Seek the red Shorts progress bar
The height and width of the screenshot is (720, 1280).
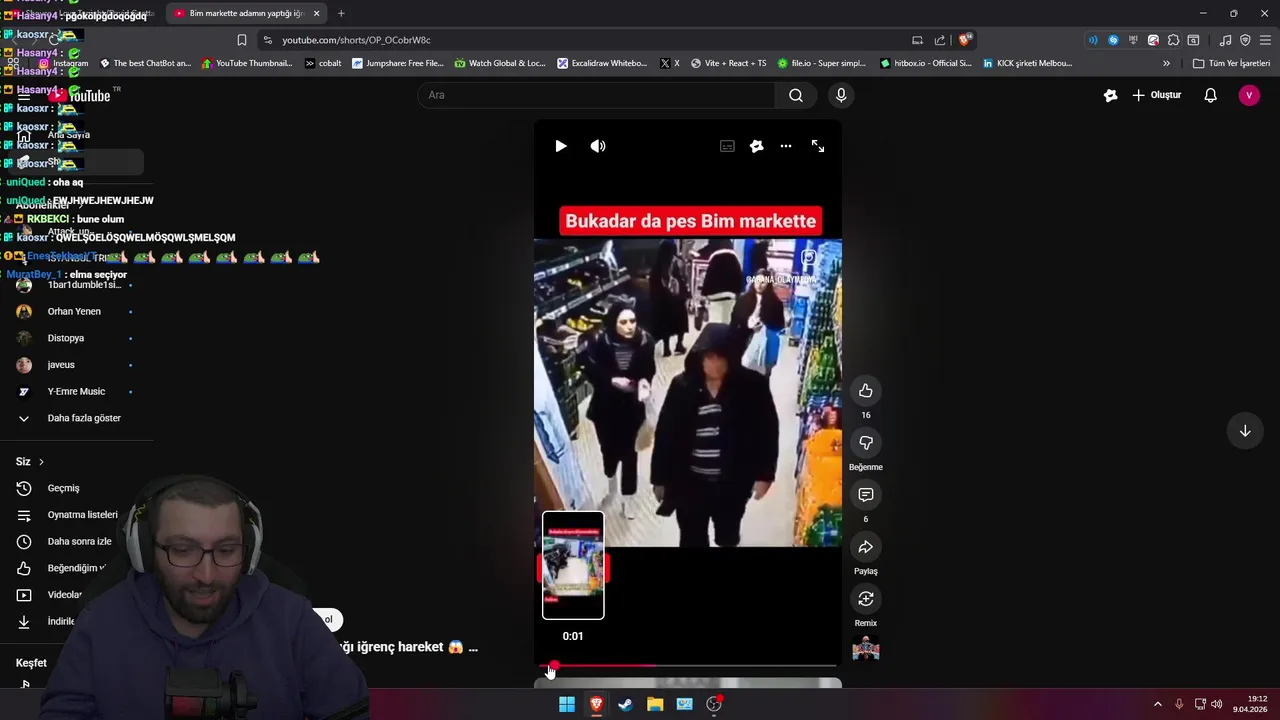[688, 666]
